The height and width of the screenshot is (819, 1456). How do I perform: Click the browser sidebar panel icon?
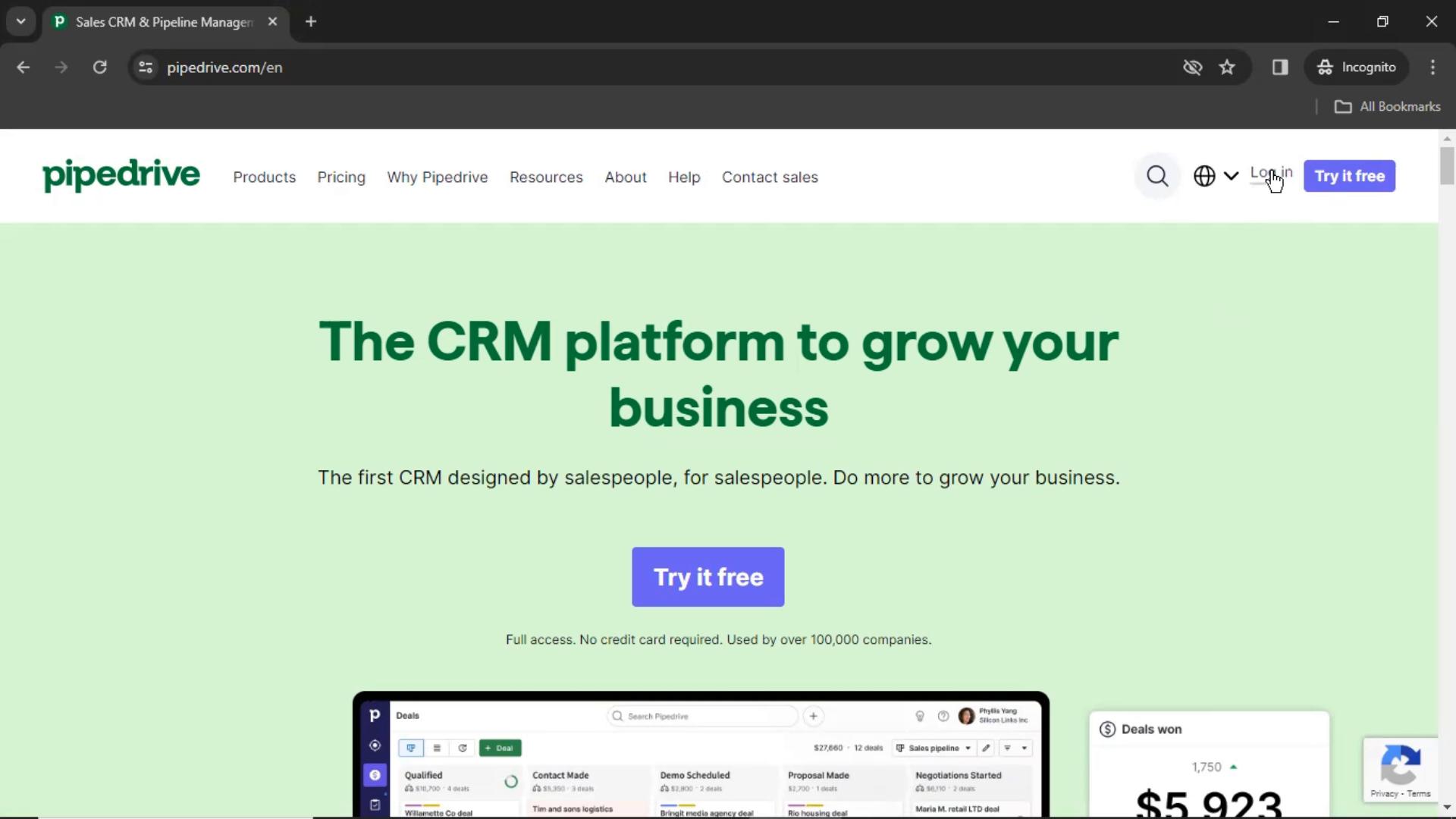1280,67
